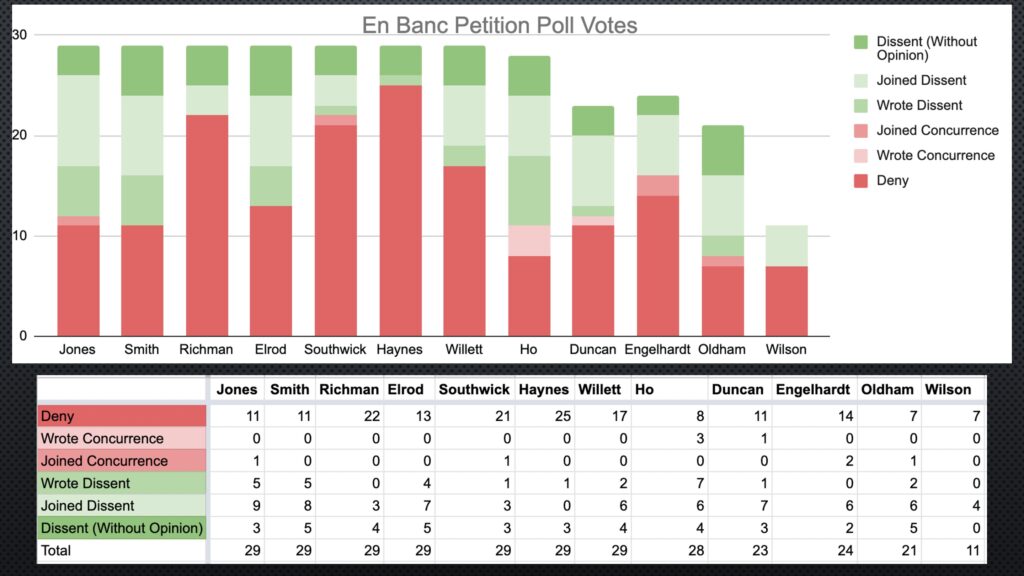Select the Wrote Dissent legend swatch
This screenshot has height=576, width=1024.
point(861,106)
